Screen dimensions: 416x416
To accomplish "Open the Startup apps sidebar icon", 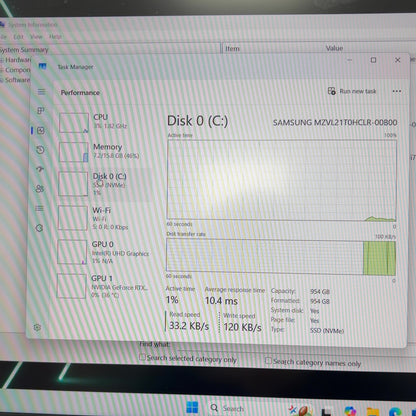I will pyautogui.click(x=40, y=169).
